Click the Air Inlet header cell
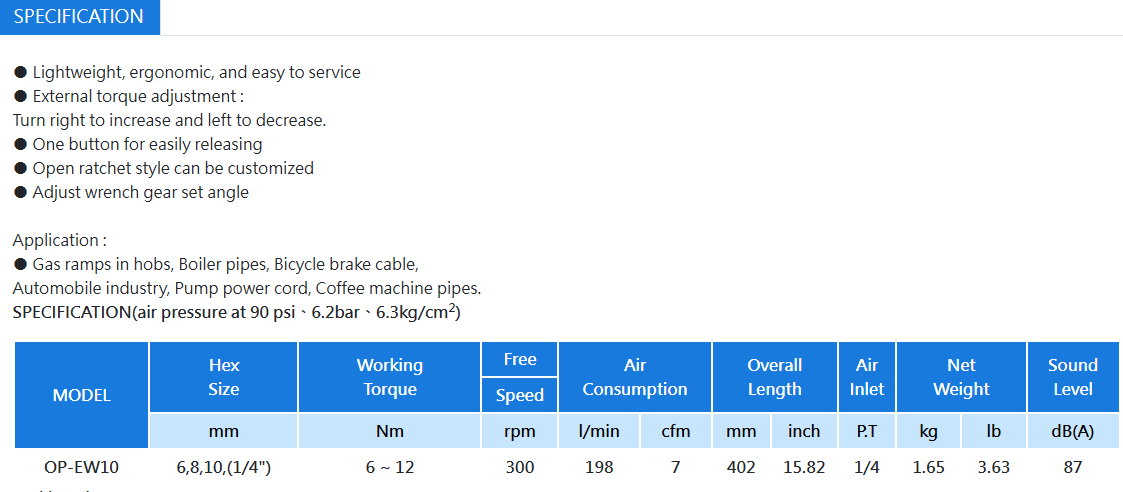 (867, 377)
